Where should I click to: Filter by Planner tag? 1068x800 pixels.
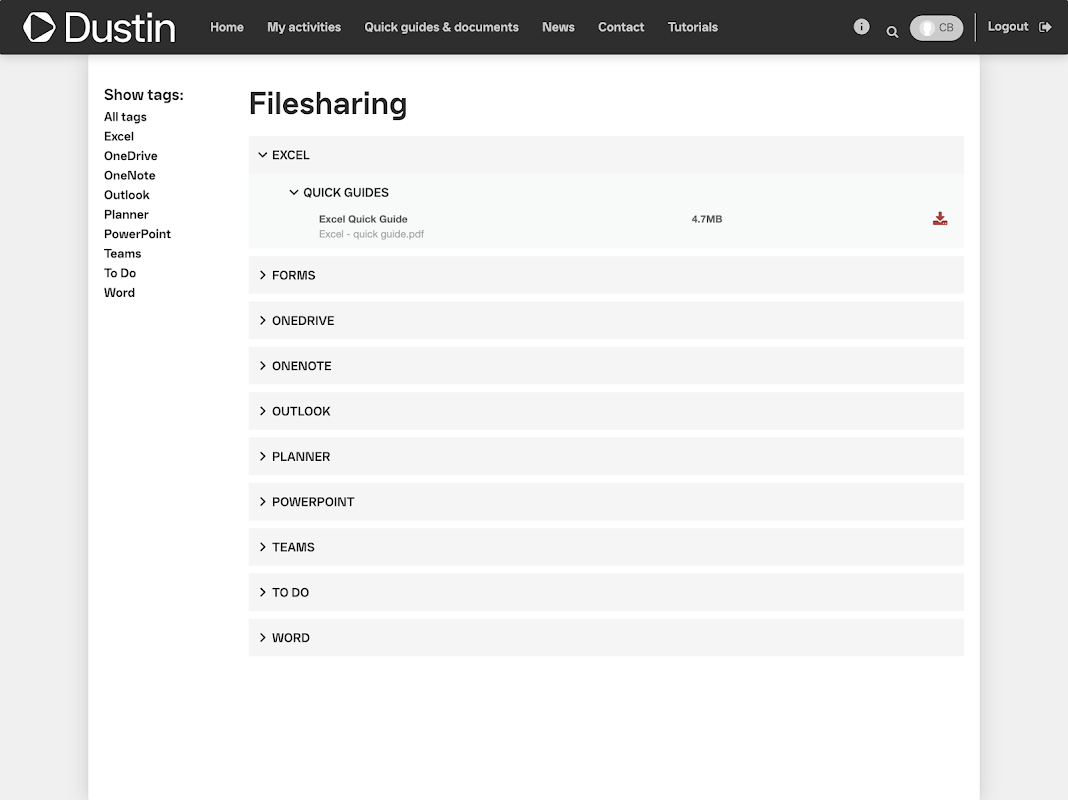point(126,214)
